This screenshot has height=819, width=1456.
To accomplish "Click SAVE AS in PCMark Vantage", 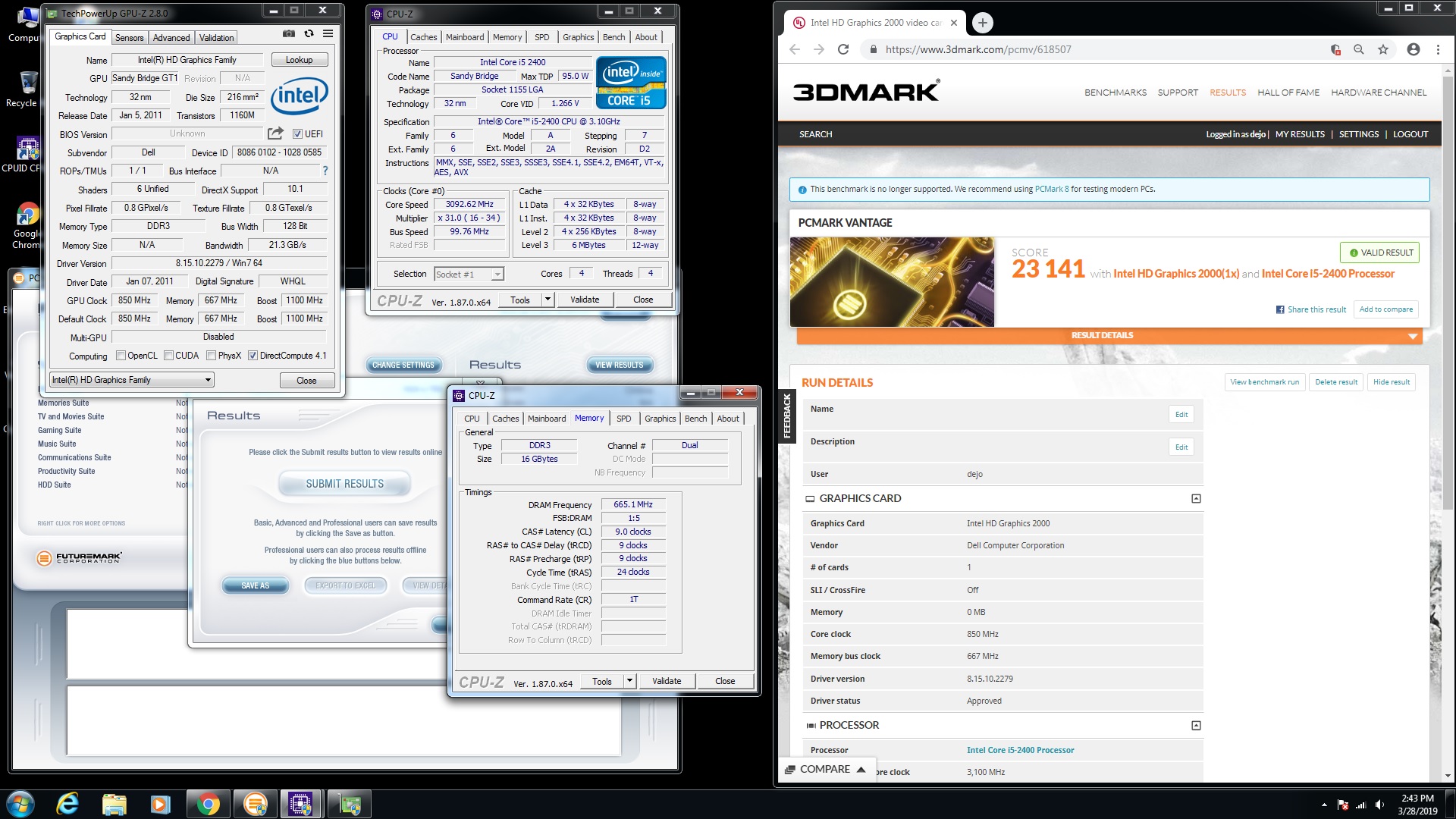I will tap(256, 585).
